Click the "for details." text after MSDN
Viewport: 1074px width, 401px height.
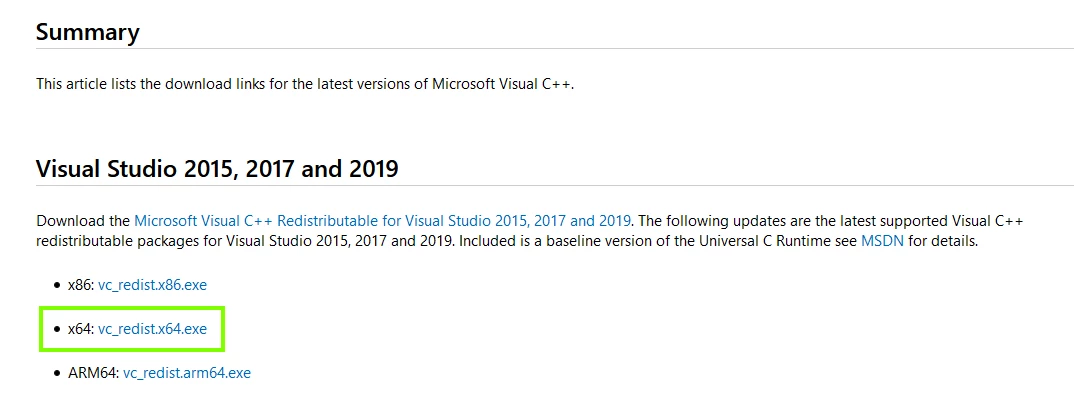944,241
